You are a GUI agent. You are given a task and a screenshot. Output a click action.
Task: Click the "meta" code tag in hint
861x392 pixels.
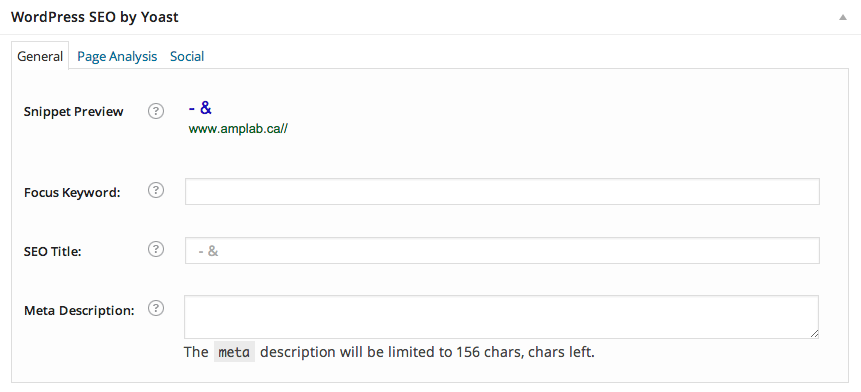tap(234, 352)
